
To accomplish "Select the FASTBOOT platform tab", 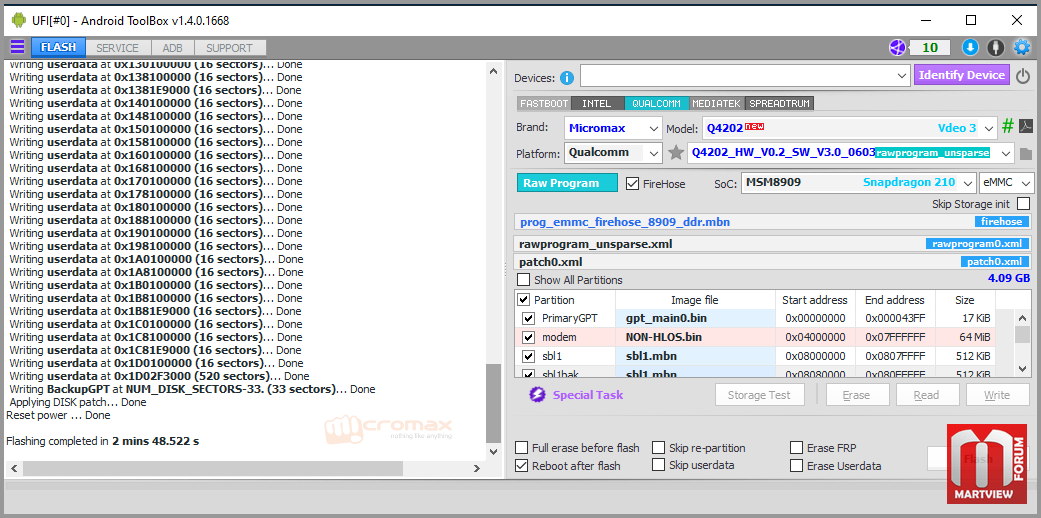I will (x=544, y=104).
